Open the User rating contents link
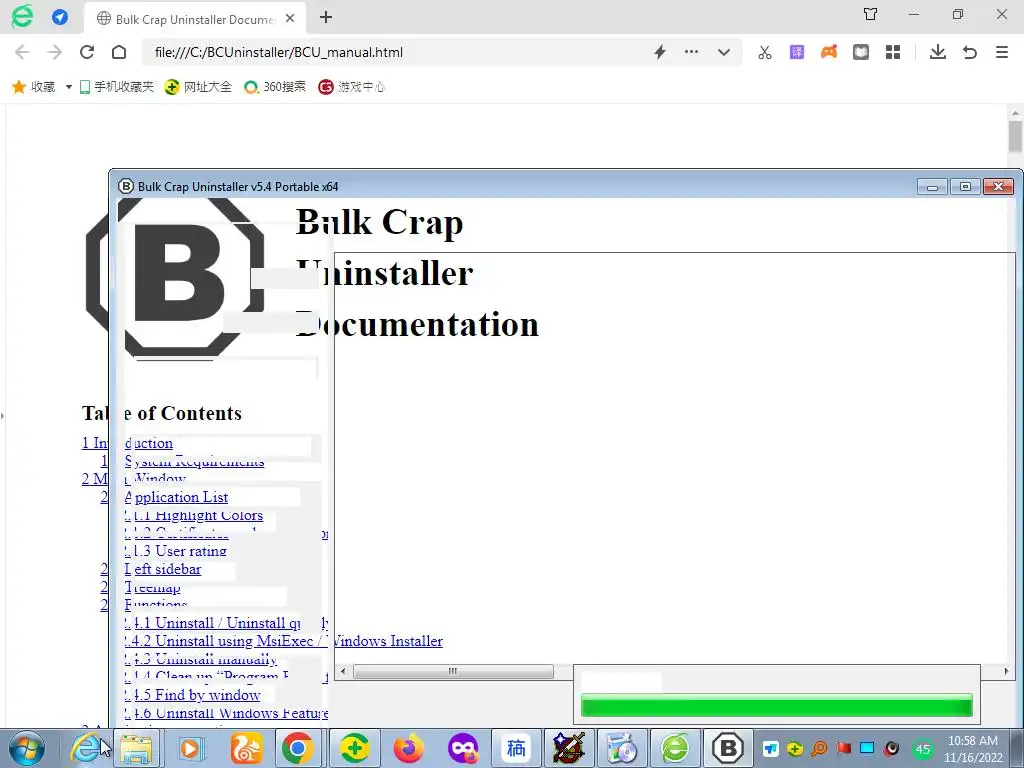1024x768 pixels. (x=176, y=551)
